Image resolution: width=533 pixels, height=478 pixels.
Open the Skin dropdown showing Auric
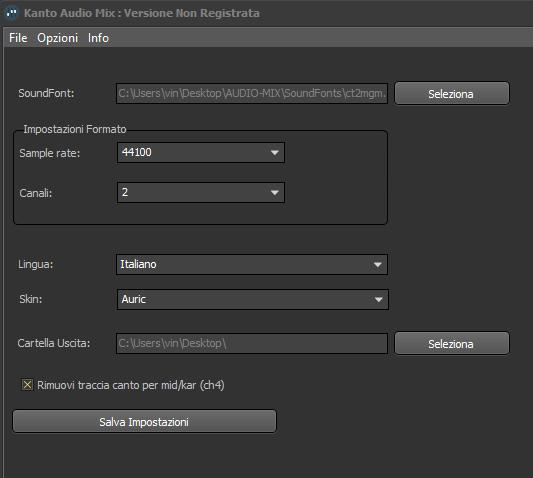[x=253, y=300]
